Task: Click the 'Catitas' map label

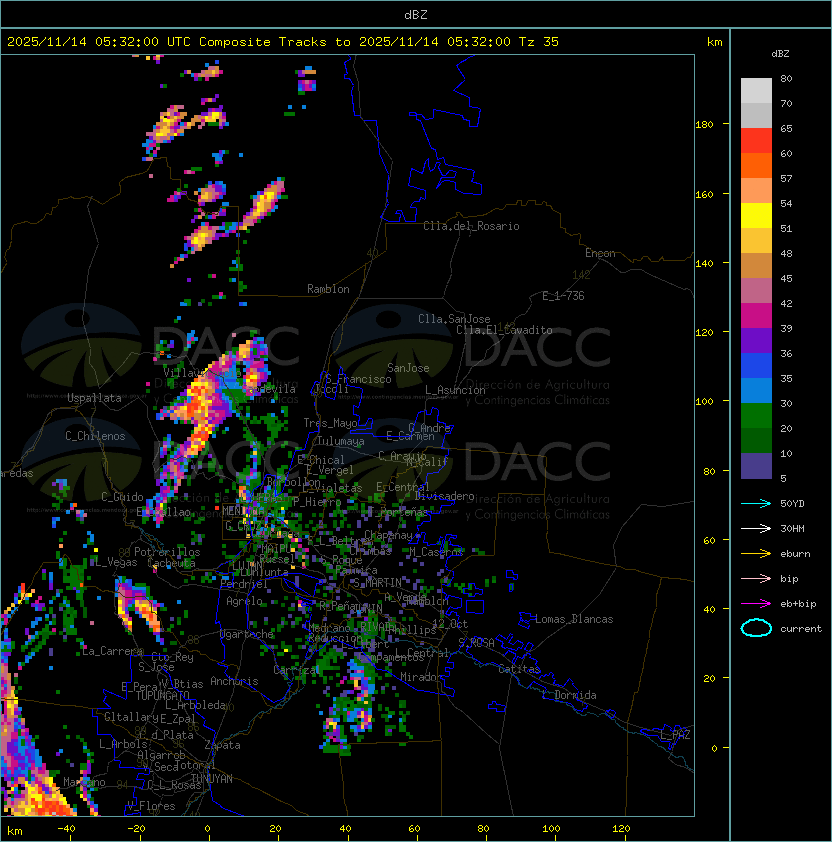Action: [x=519, y=669]
